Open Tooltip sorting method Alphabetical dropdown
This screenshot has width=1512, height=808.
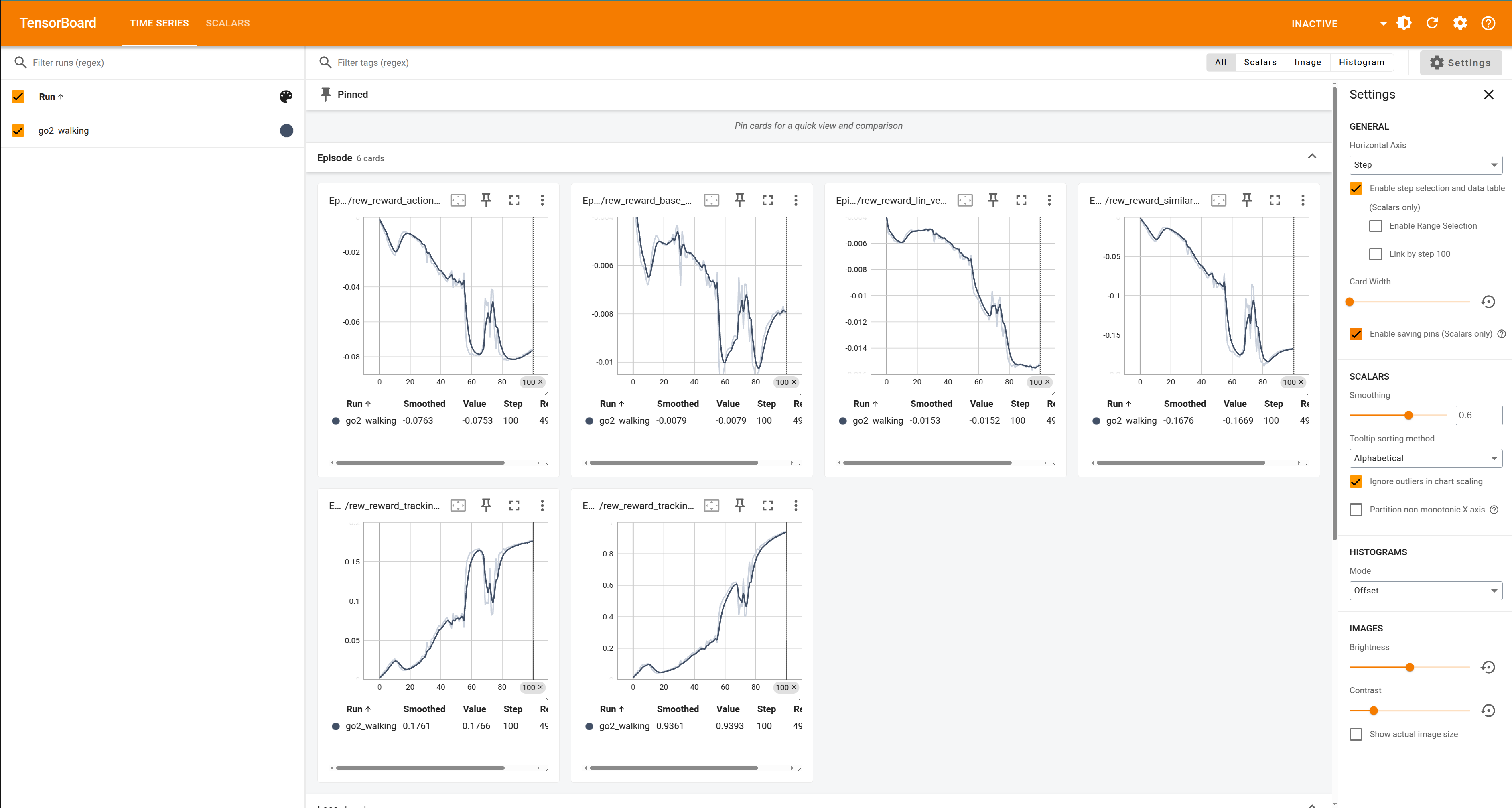pos(1426,458)
